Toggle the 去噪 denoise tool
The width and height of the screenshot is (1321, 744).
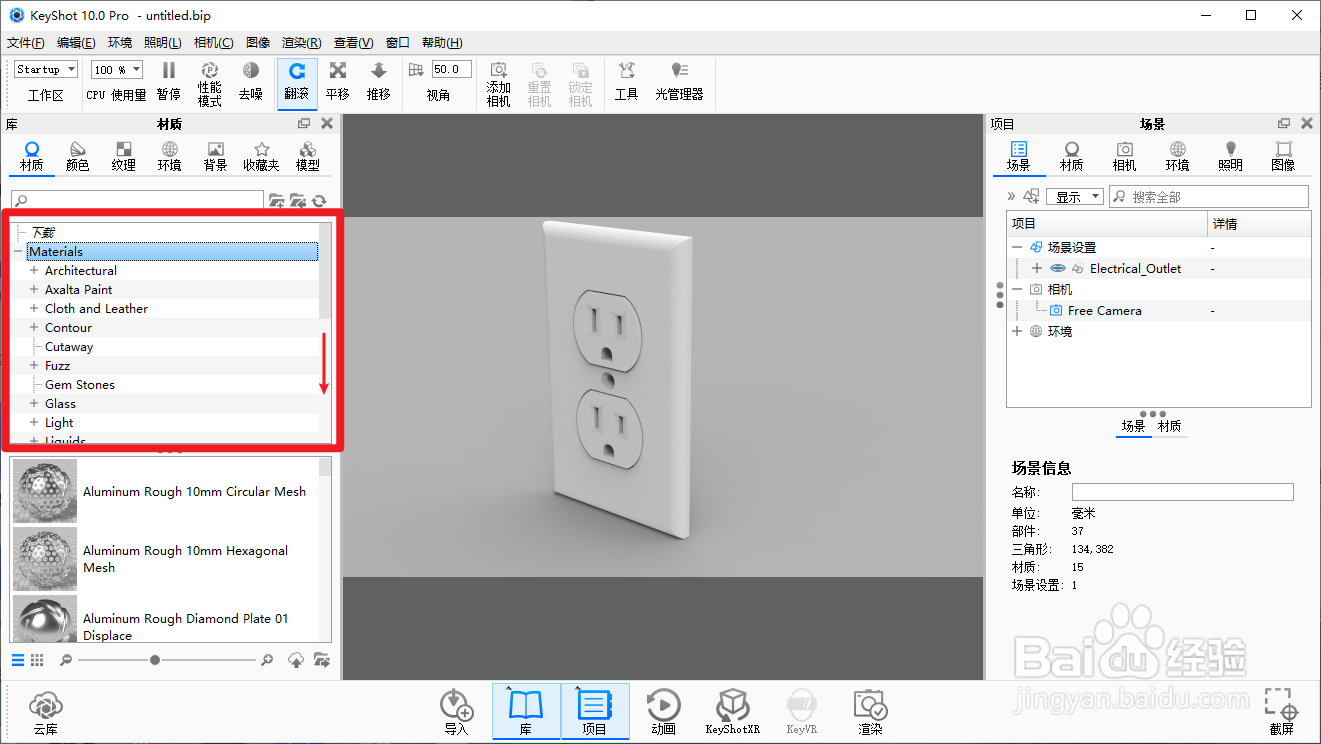pos(251,81)
